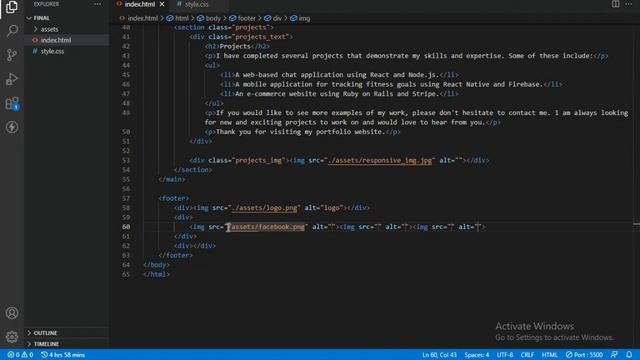Click line number 65
This screenshot has height=360, width=640.
click(126, 274)
